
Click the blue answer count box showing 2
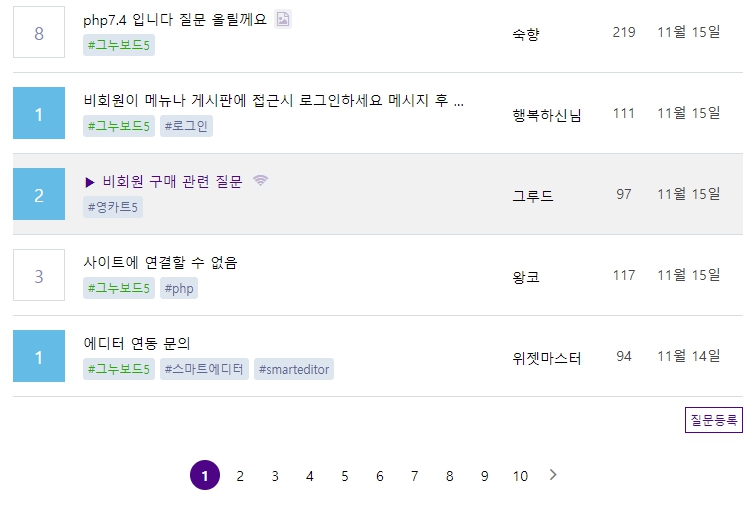tap(39, 194)
